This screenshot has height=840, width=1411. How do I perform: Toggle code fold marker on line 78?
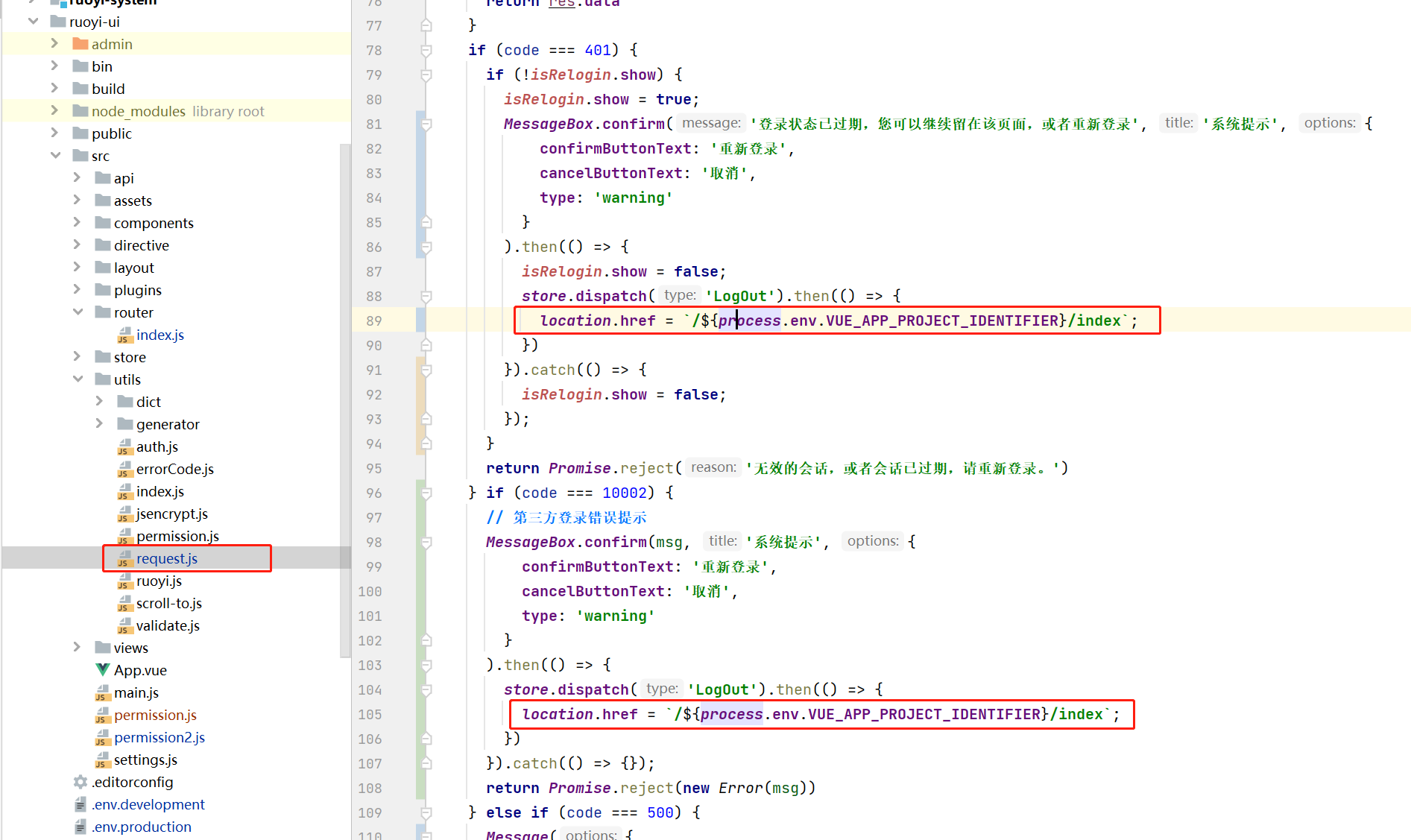tap(426, 51)
